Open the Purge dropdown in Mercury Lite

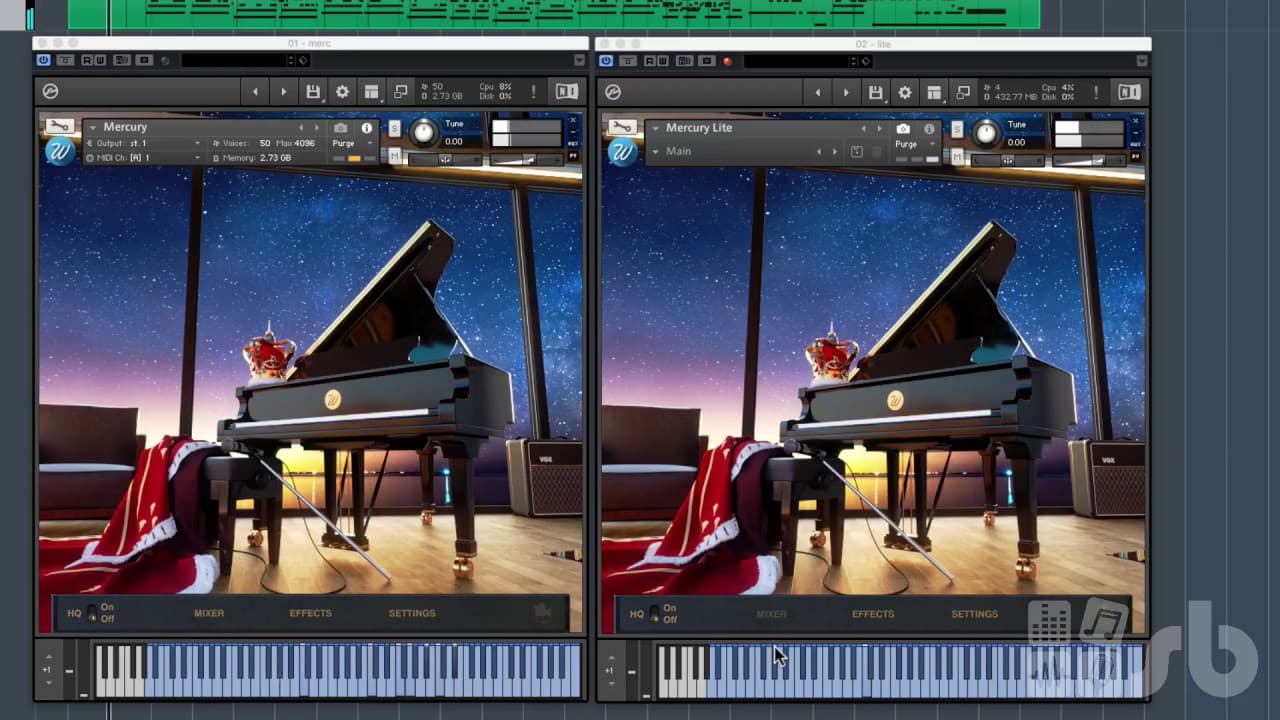click(x=917, y=144)
